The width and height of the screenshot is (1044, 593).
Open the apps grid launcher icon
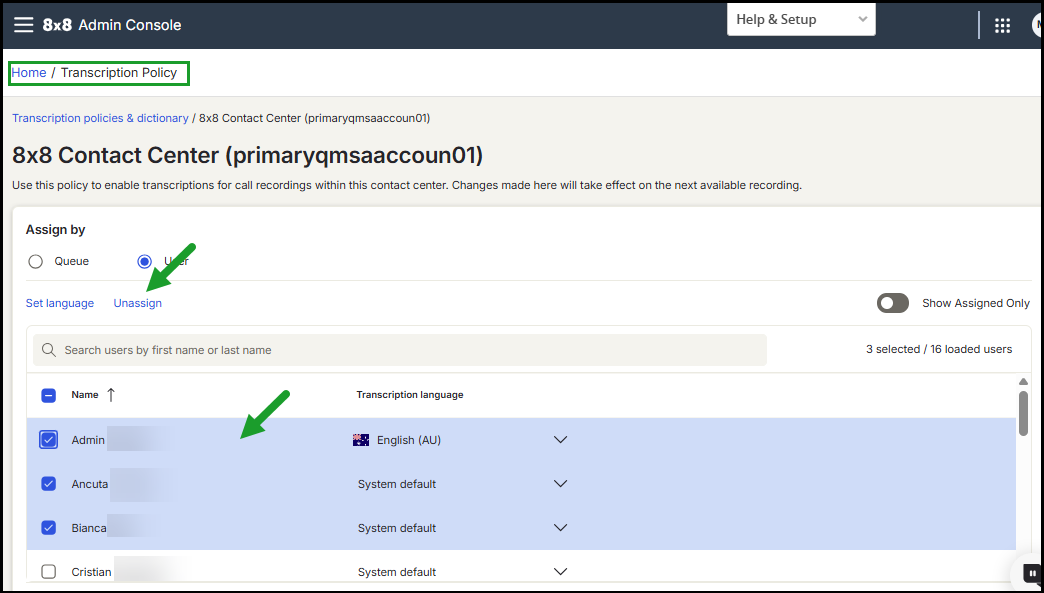point(1002,25)
